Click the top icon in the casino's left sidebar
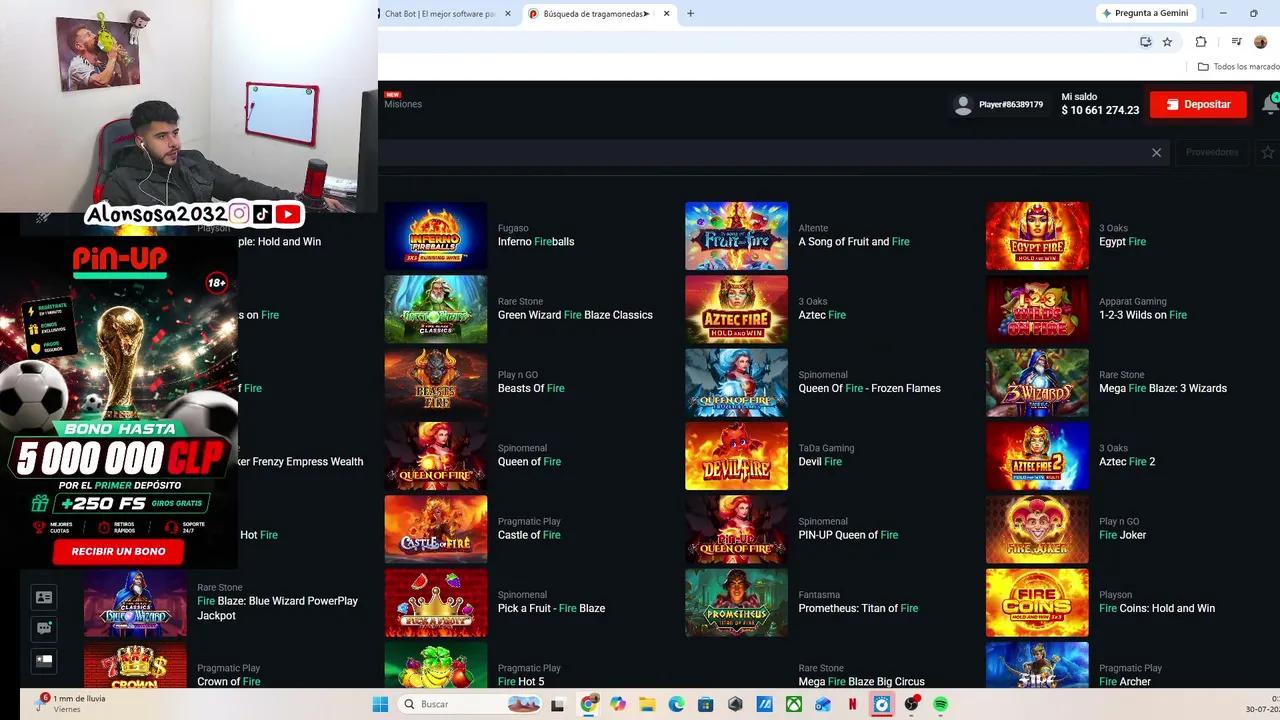The image size is (1280, 720). [44, 597]
